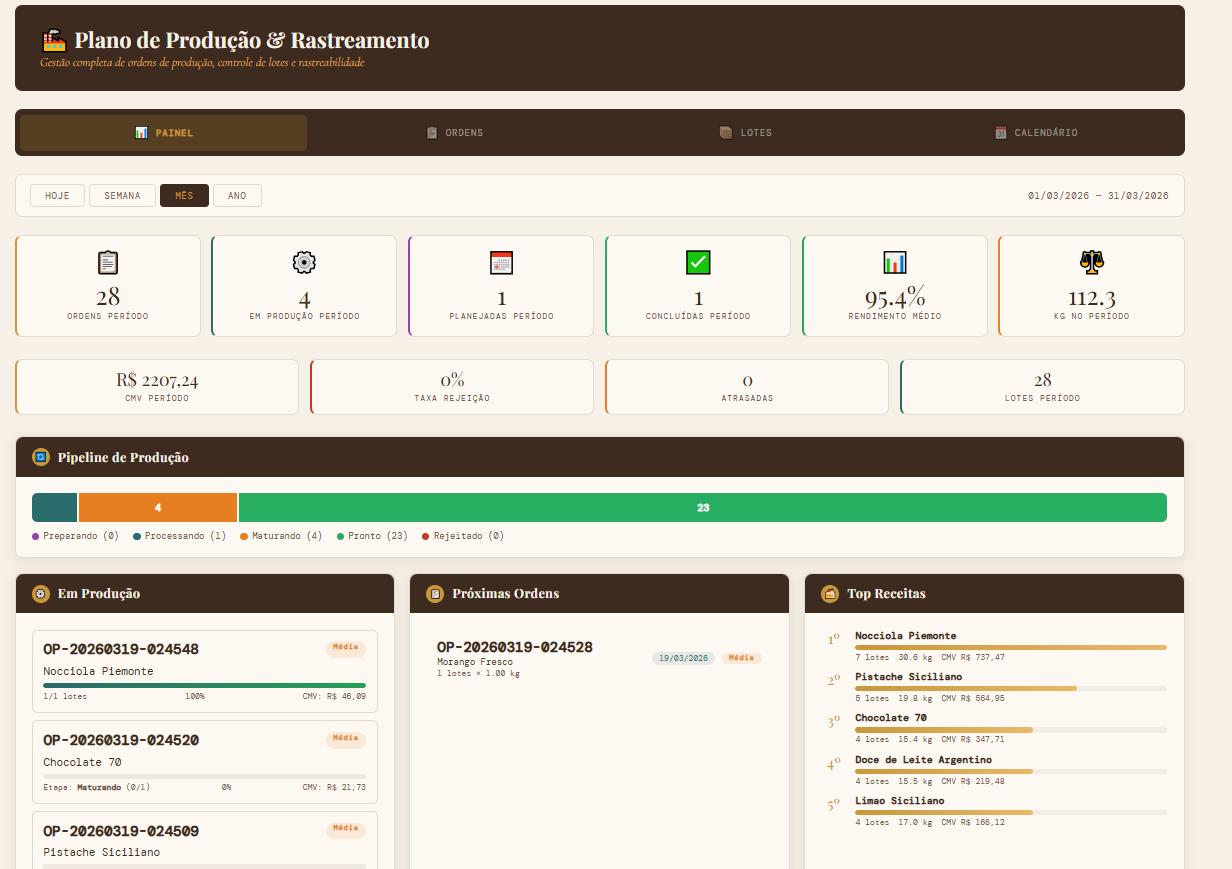
Task: Click the gear icon on the Em Produção panel
Action: coord(40,593)
